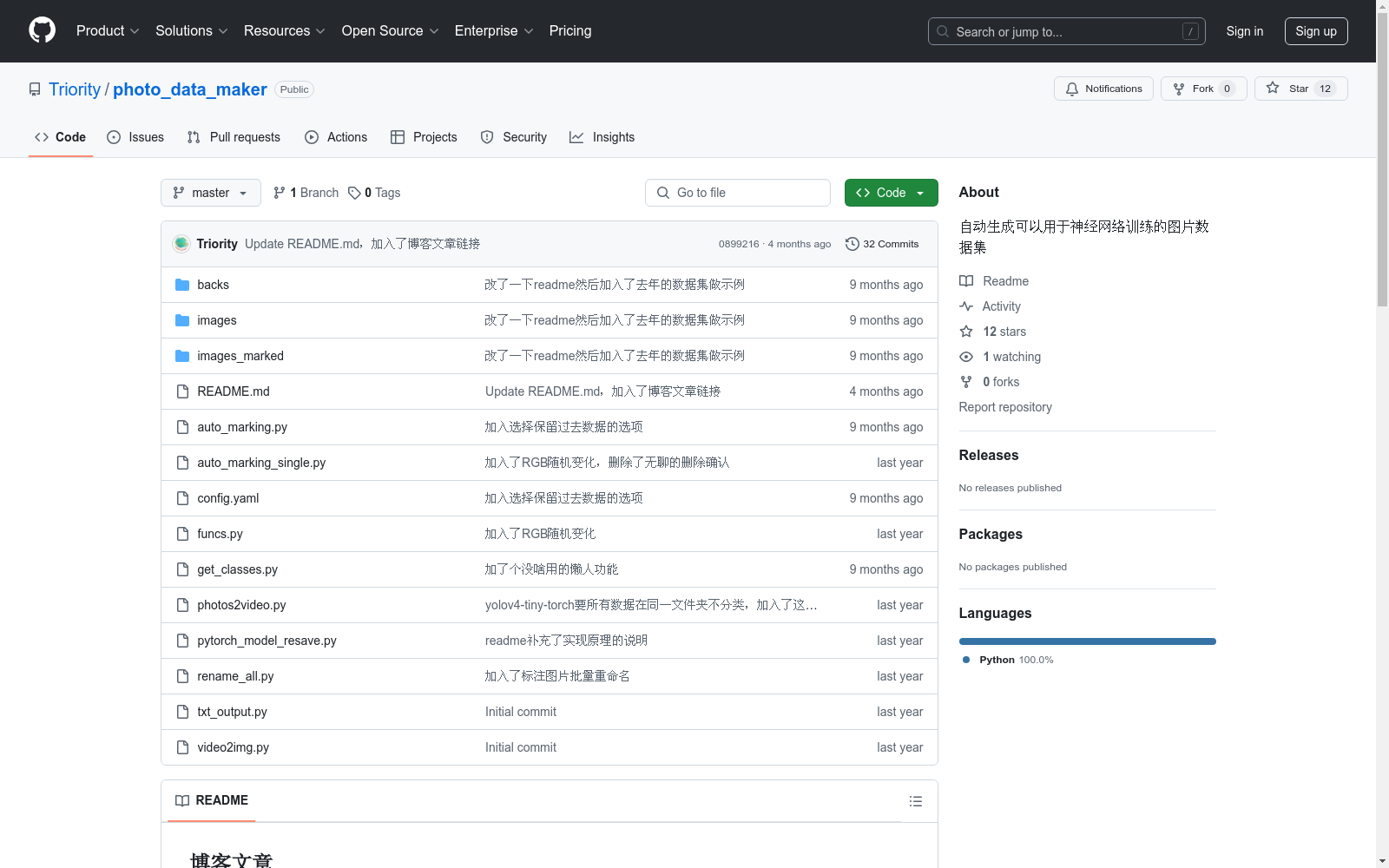Switch to the Actions tab

tap(336, 137)
